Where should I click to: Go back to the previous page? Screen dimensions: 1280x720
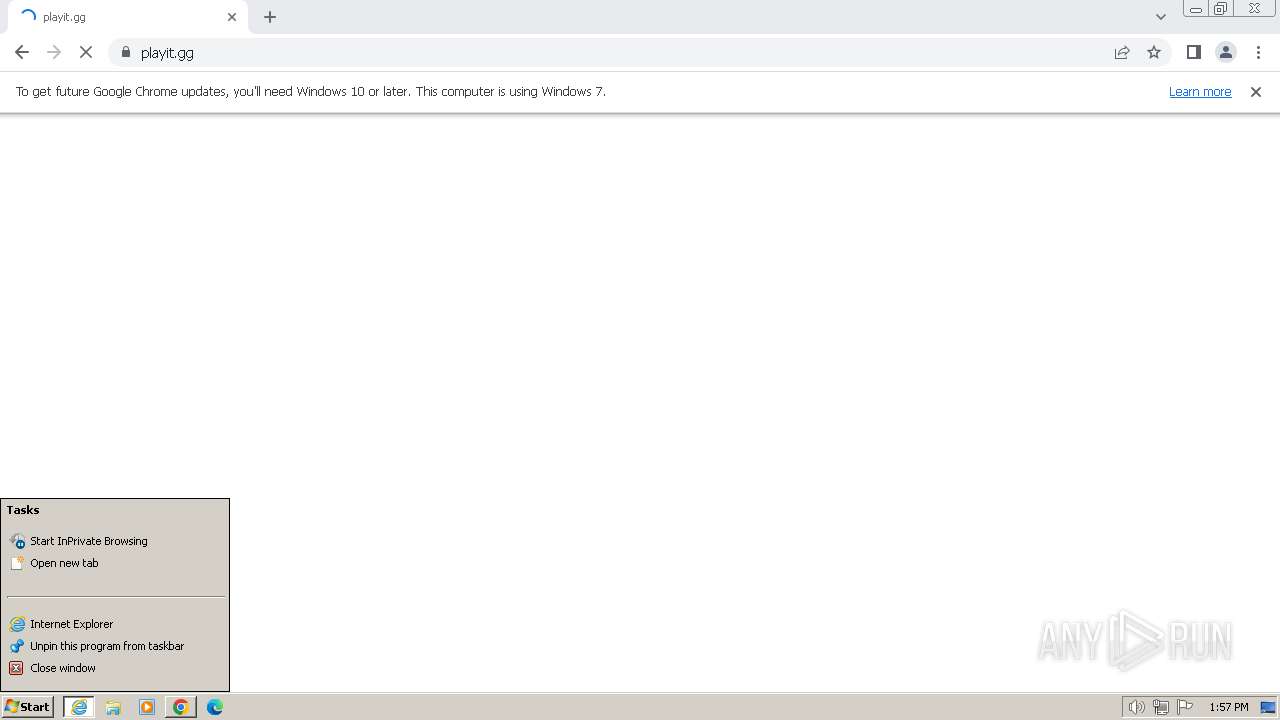[22, 52]
